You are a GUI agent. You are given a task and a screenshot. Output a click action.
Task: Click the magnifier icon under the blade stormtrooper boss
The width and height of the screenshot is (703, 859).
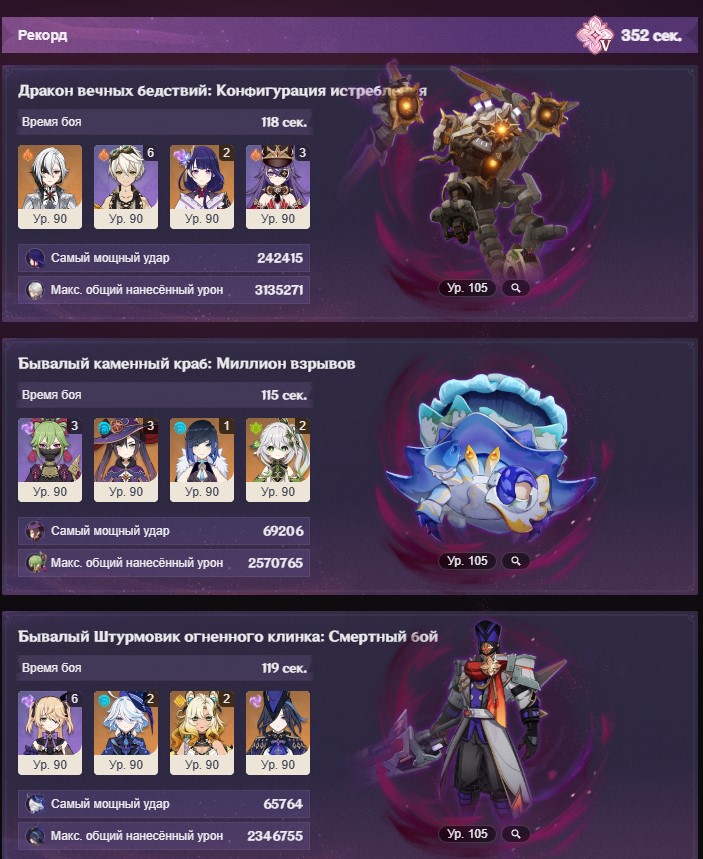pos(516,834)
